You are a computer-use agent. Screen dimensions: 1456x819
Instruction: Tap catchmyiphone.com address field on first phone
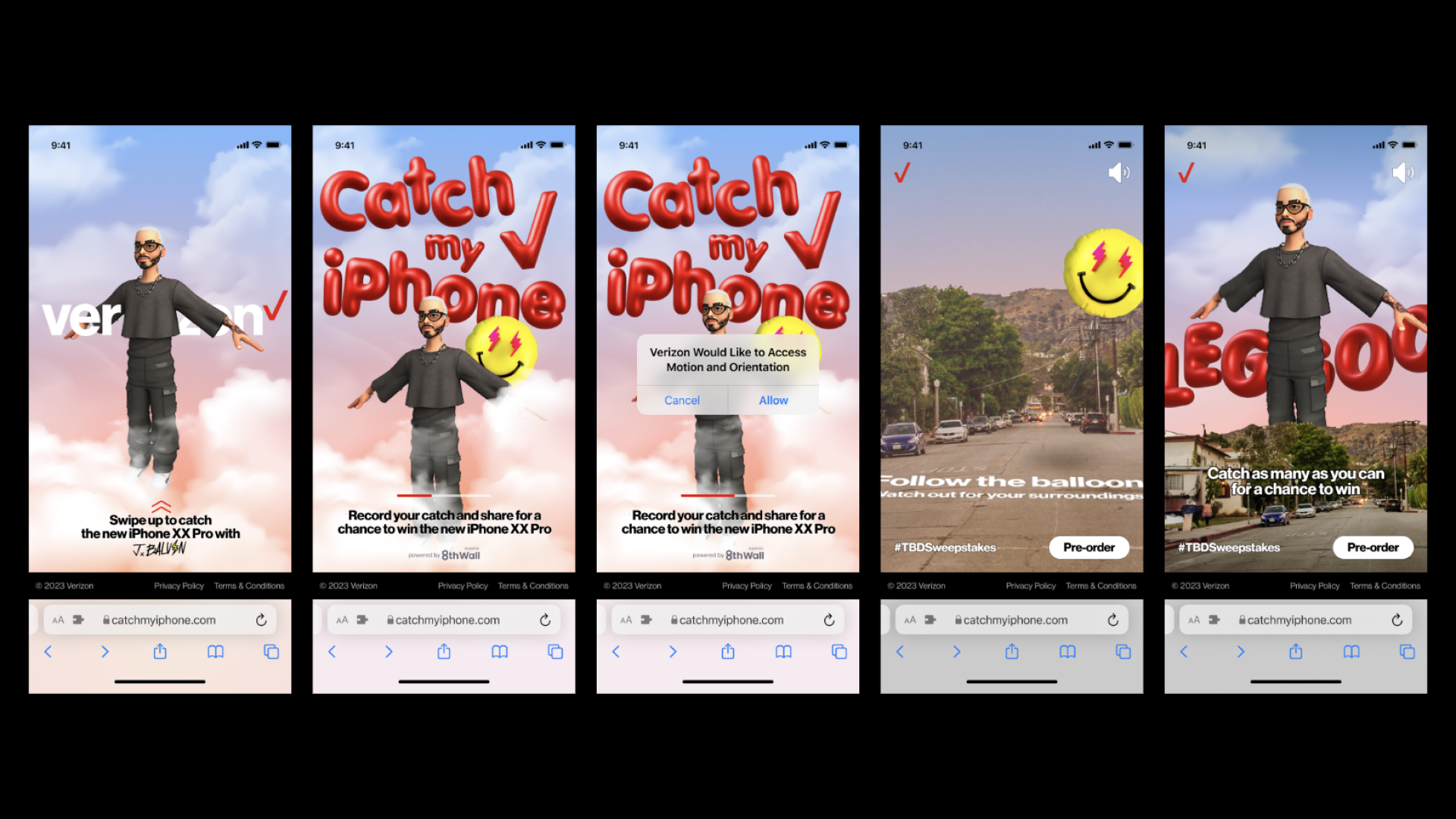click(160, 620)
